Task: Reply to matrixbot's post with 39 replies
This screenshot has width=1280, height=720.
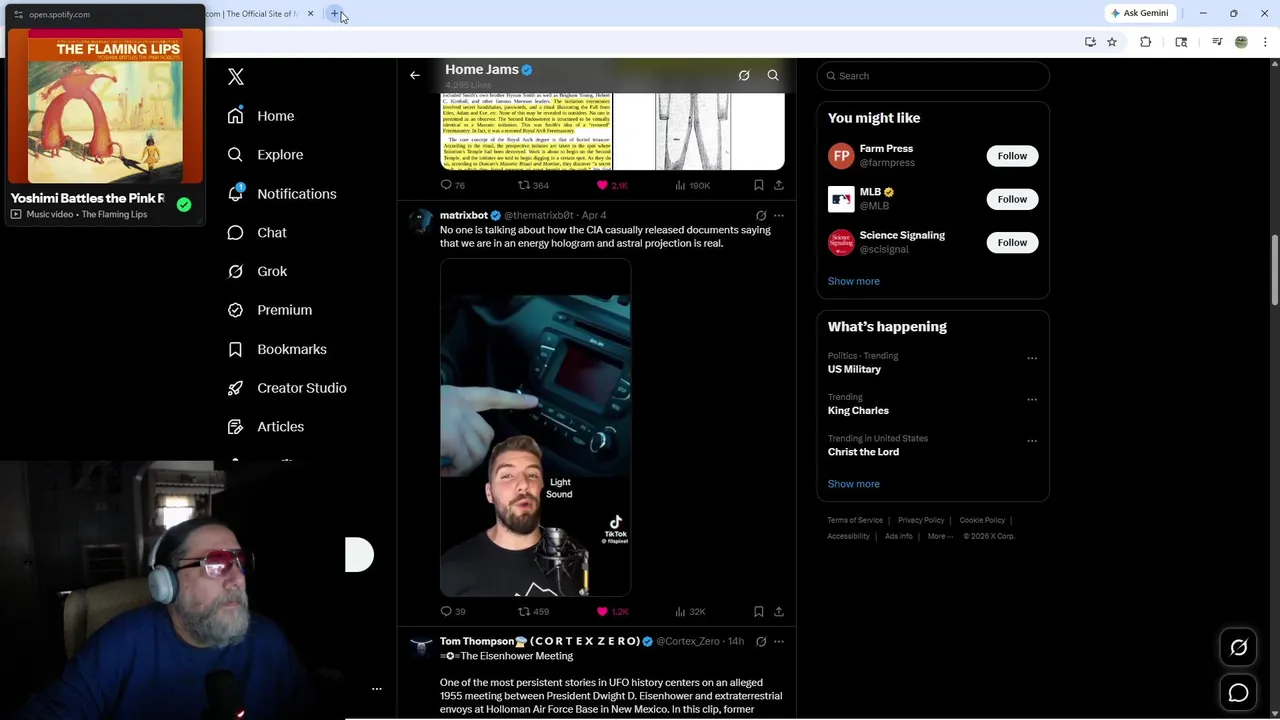Action: pos(452,611)
